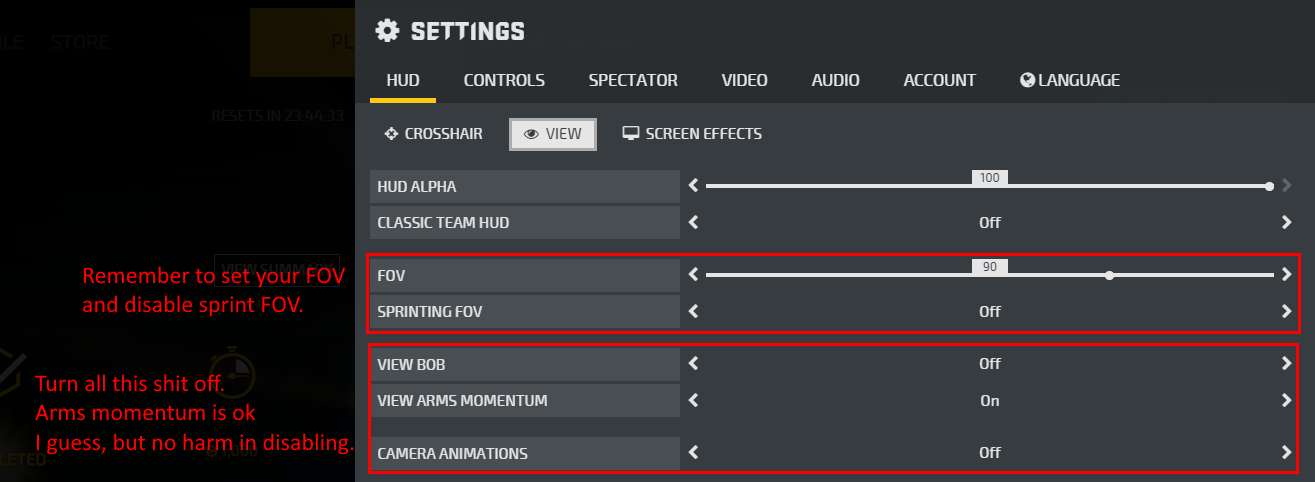Image resolution: width=1315 pixels, height=482 pixels.
Task: Change Camera Animations with right arrow
Action: [x=1286, y=453]
